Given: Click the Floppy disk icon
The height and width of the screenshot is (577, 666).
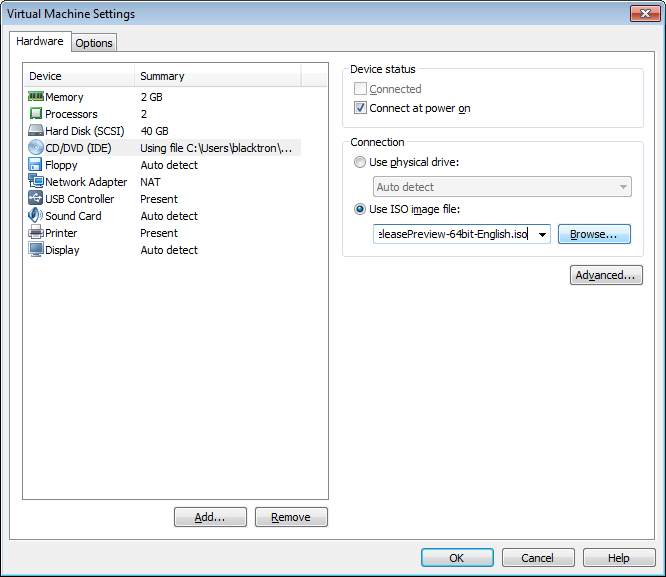Looking at the screenshot, I should 35,164.
